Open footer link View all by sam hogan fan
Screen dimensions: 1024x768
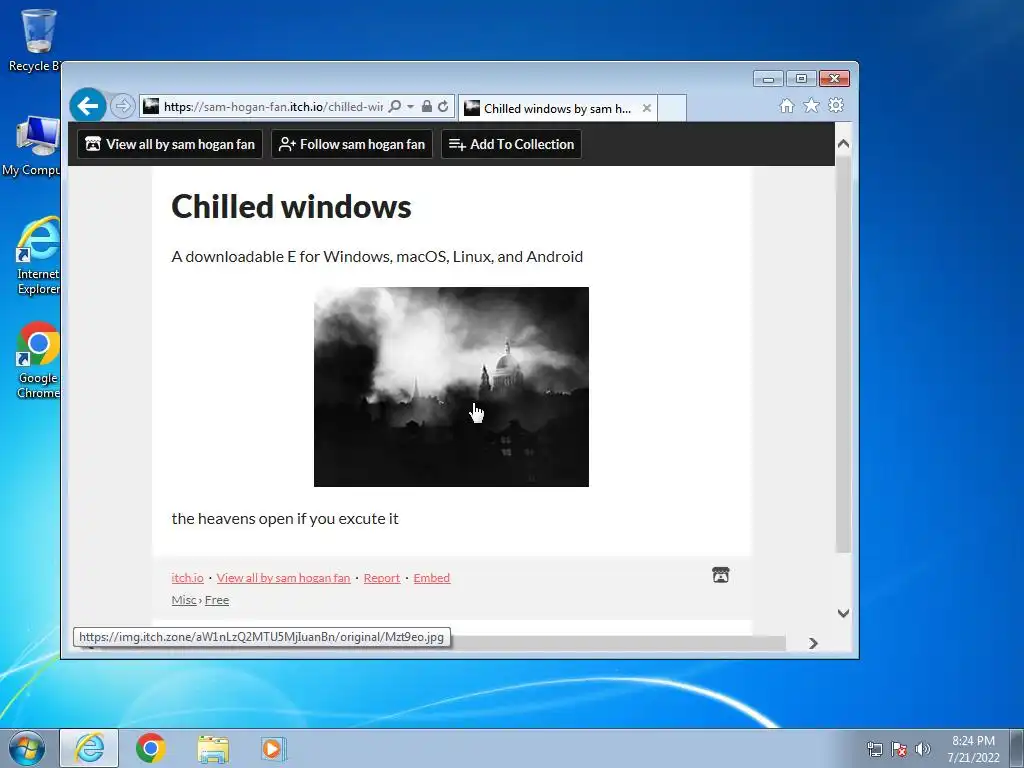click(x=283, y=578)
